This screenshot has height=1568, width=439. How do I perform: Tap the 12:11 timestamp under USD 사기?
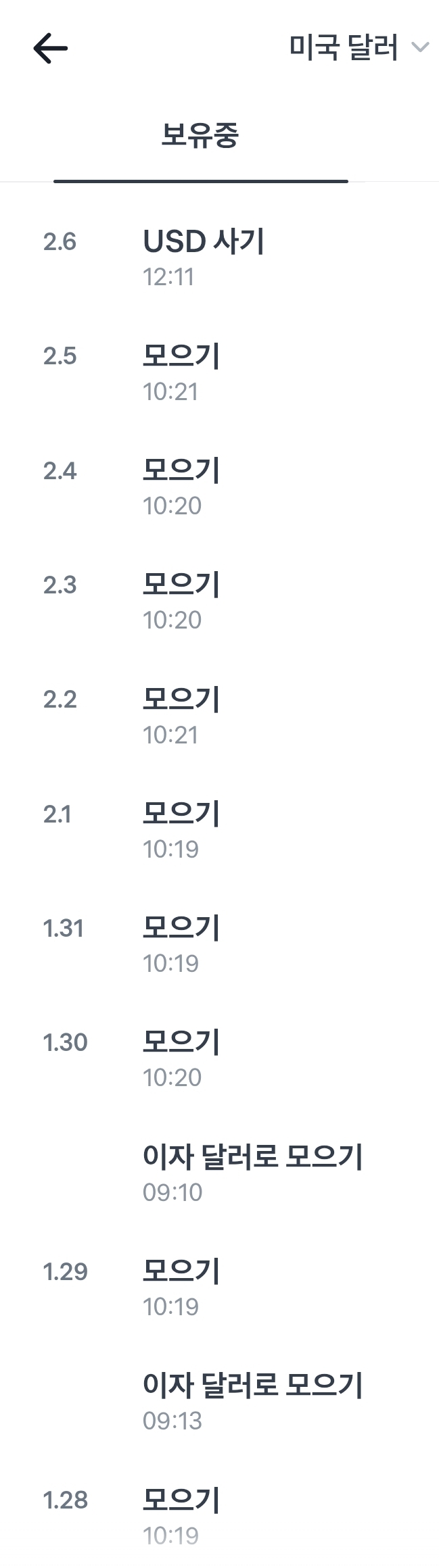pos(168,277)
